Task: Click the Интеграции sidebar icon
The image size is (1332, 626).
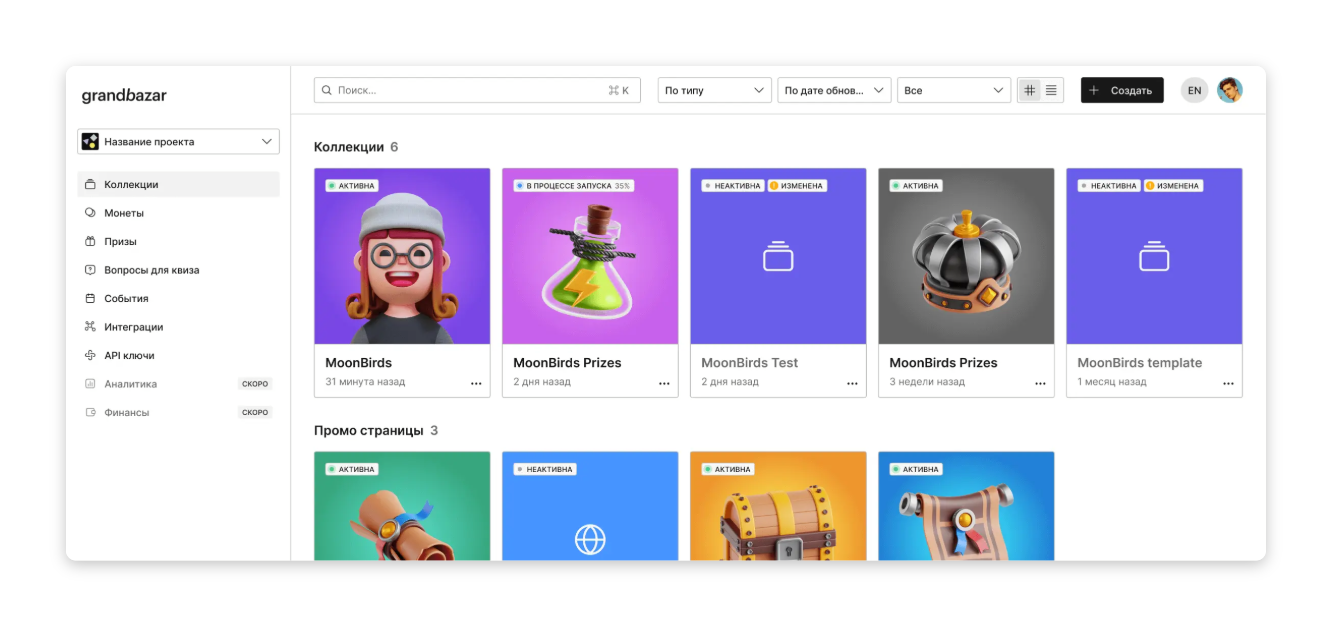Action: [x=90, y=327]
